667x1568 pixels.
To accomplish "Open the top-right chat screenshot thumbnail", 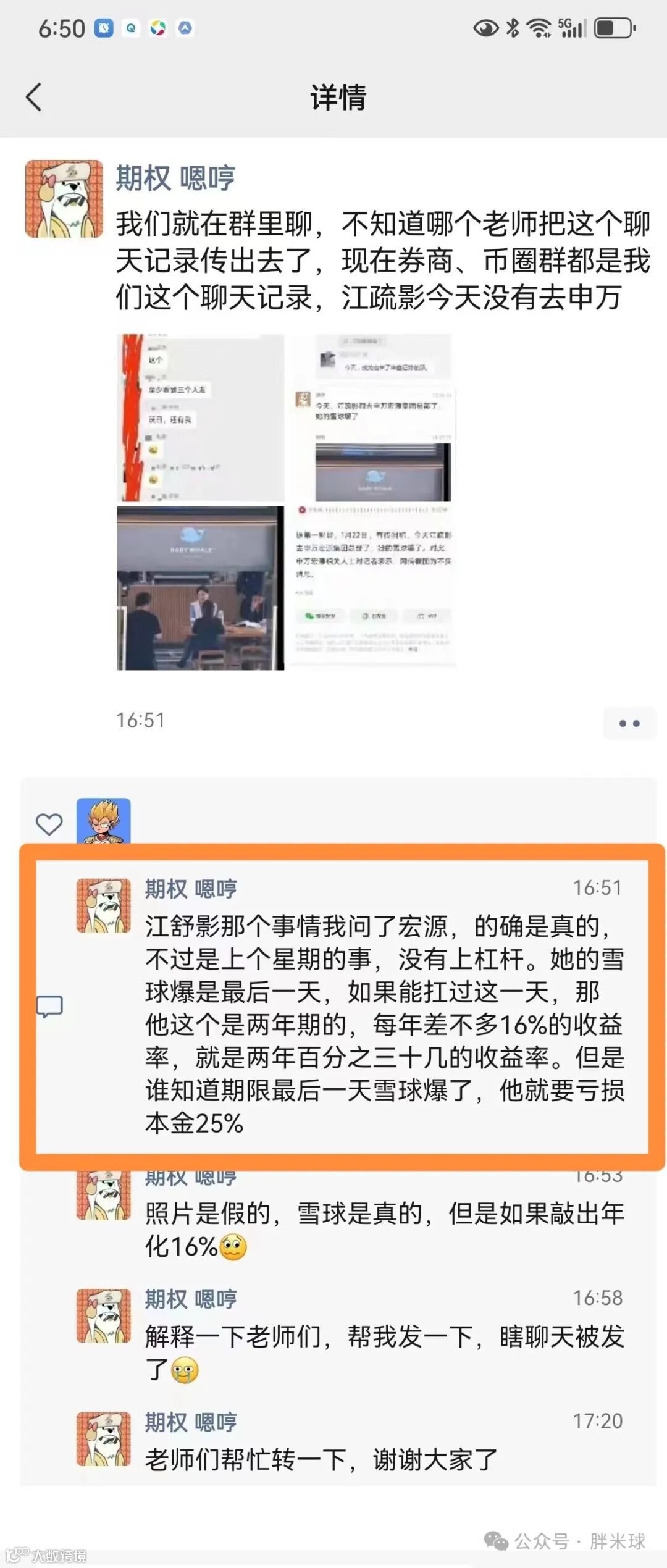I will (x=373, y=418).
